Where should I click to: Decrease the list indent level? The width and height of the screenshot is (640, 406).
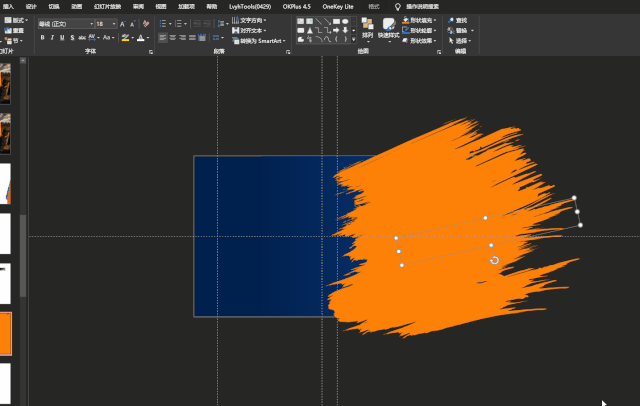coord(197,24)
